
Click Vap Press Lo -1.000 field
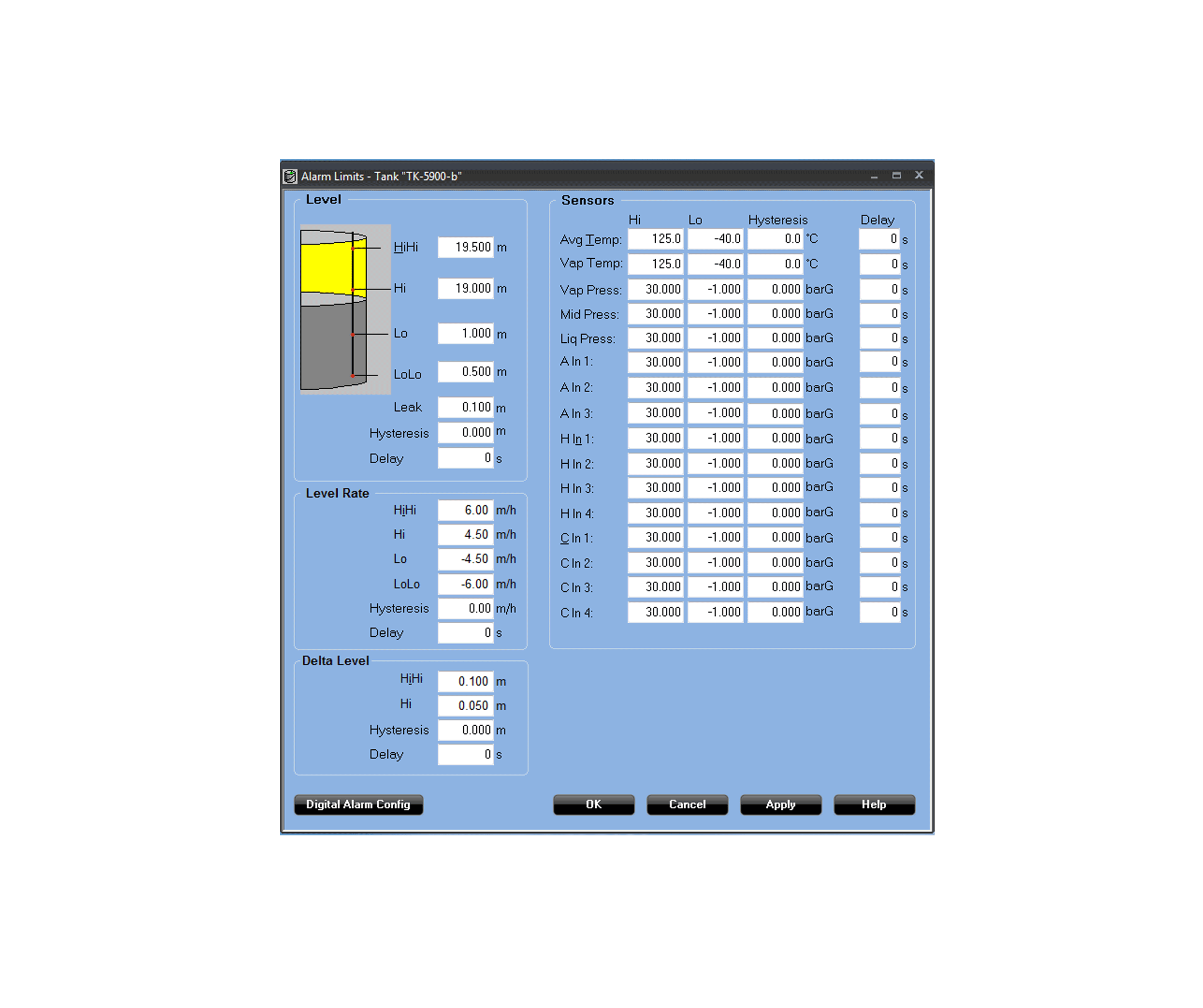(x=715, y=289)
